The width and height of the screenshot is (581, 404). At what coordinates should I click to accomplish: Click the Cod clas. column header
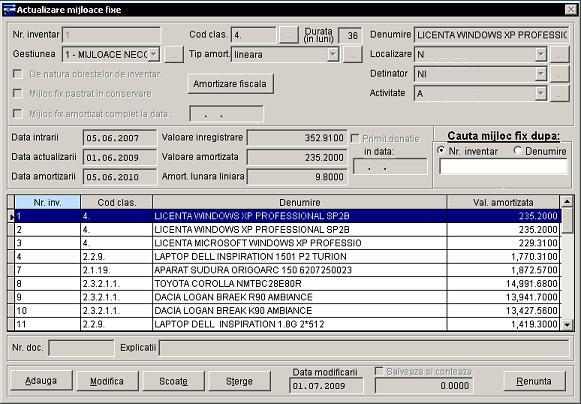[x=117, y=202]
